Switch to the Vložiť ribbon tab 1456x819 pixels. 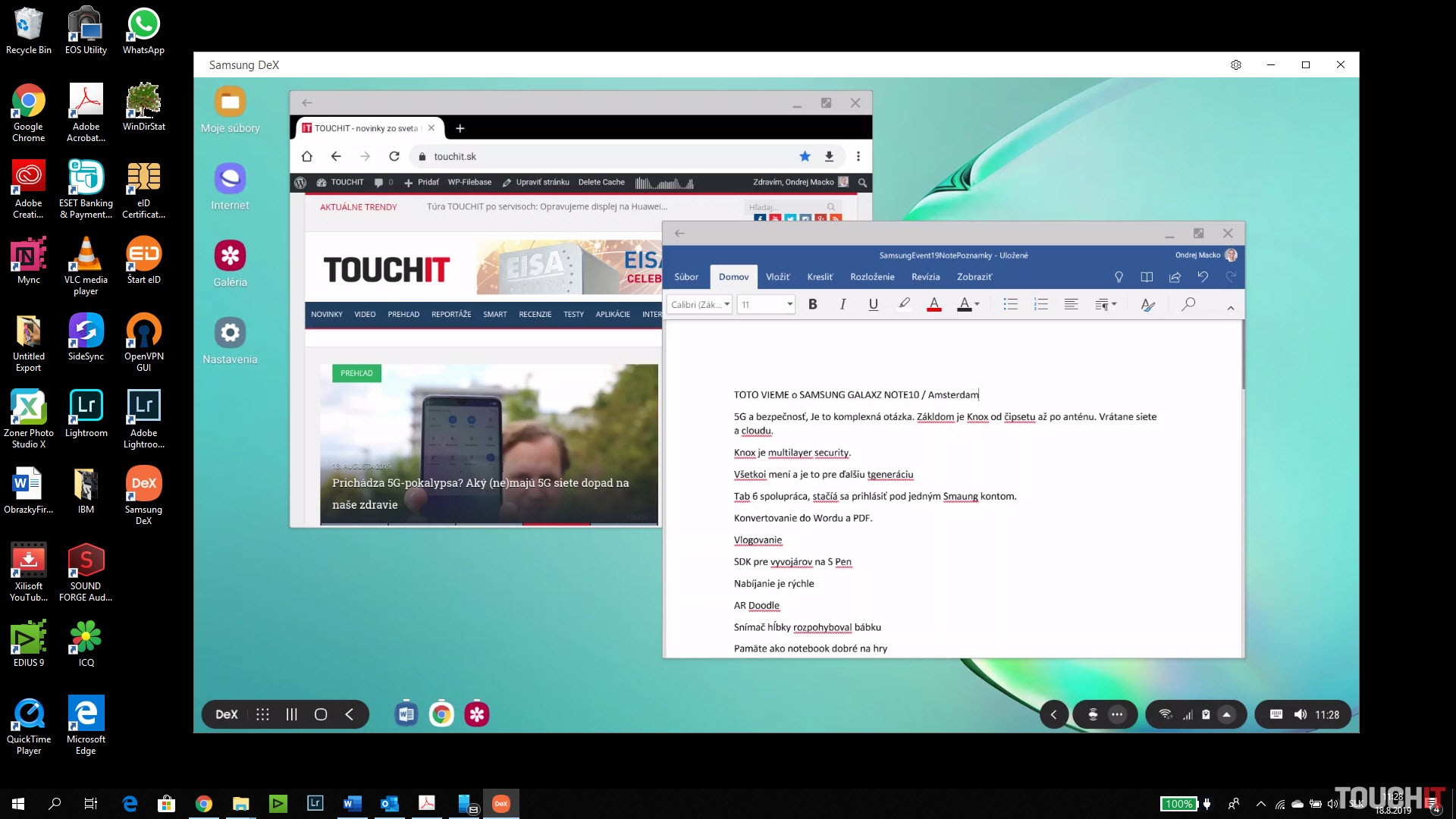(x=777, y=278)
